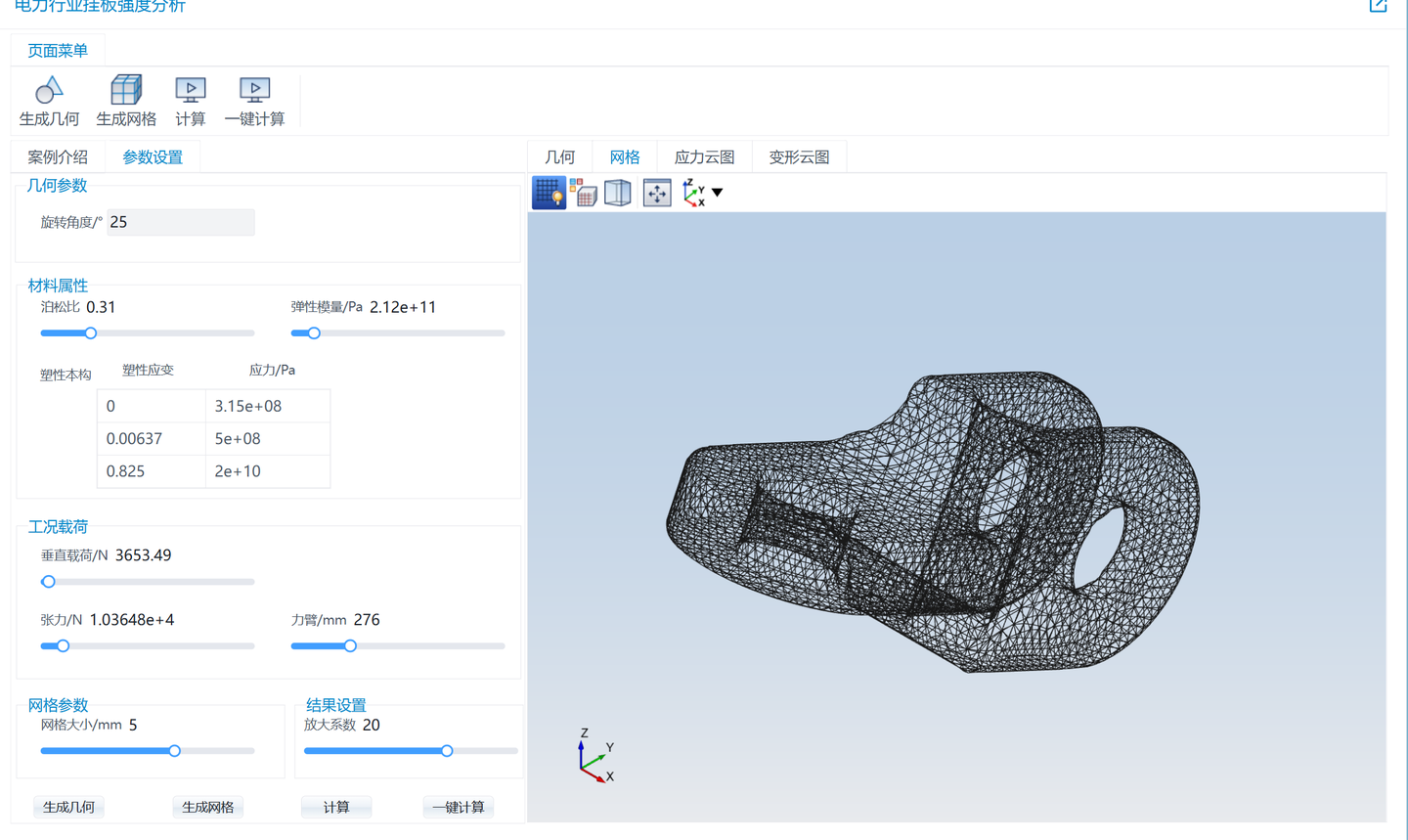This screenshot has width=1408, height=840.
Task: Click the 垂直载荷 value 3653.49
Action: [143, 555]
